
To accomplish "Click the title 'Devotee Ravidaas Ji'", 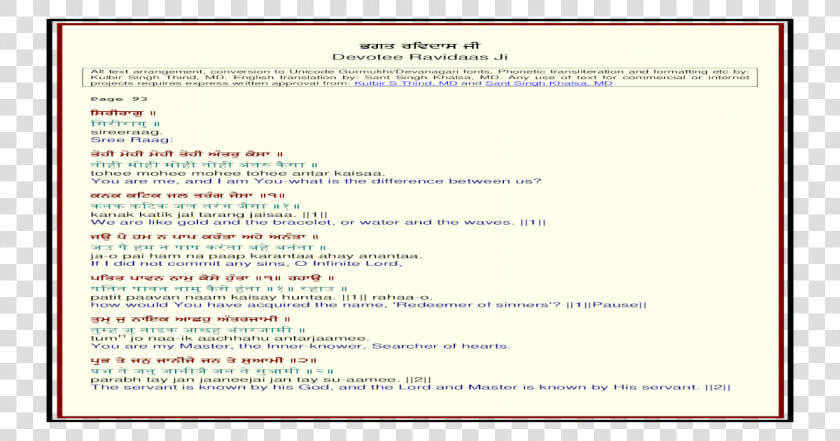I will pyautogui.click(x=419, y=57).
